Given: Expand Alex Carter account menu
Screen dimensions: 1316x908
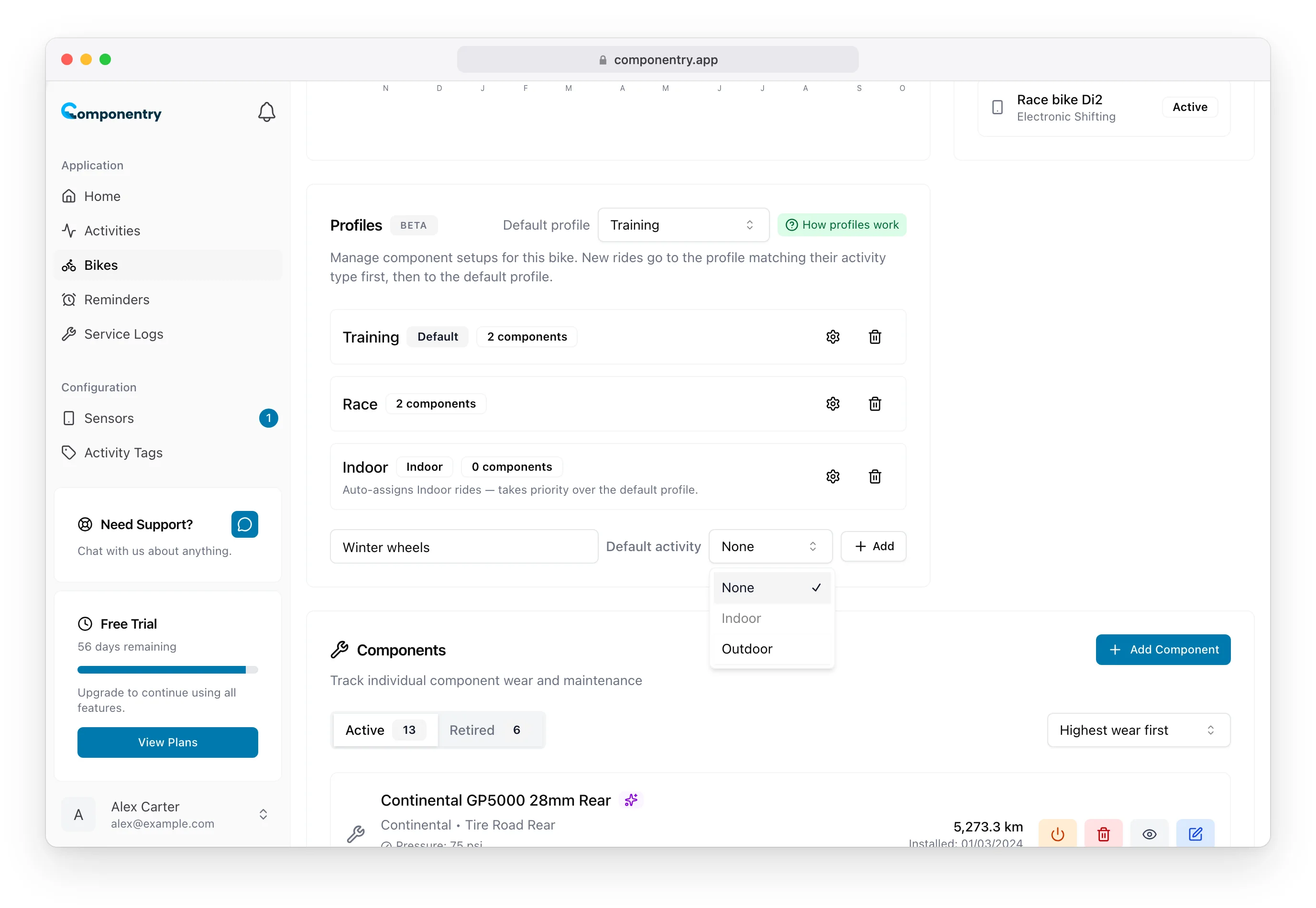Looking at the screenshot, I should pyautogui.click(x=167, y=814).
